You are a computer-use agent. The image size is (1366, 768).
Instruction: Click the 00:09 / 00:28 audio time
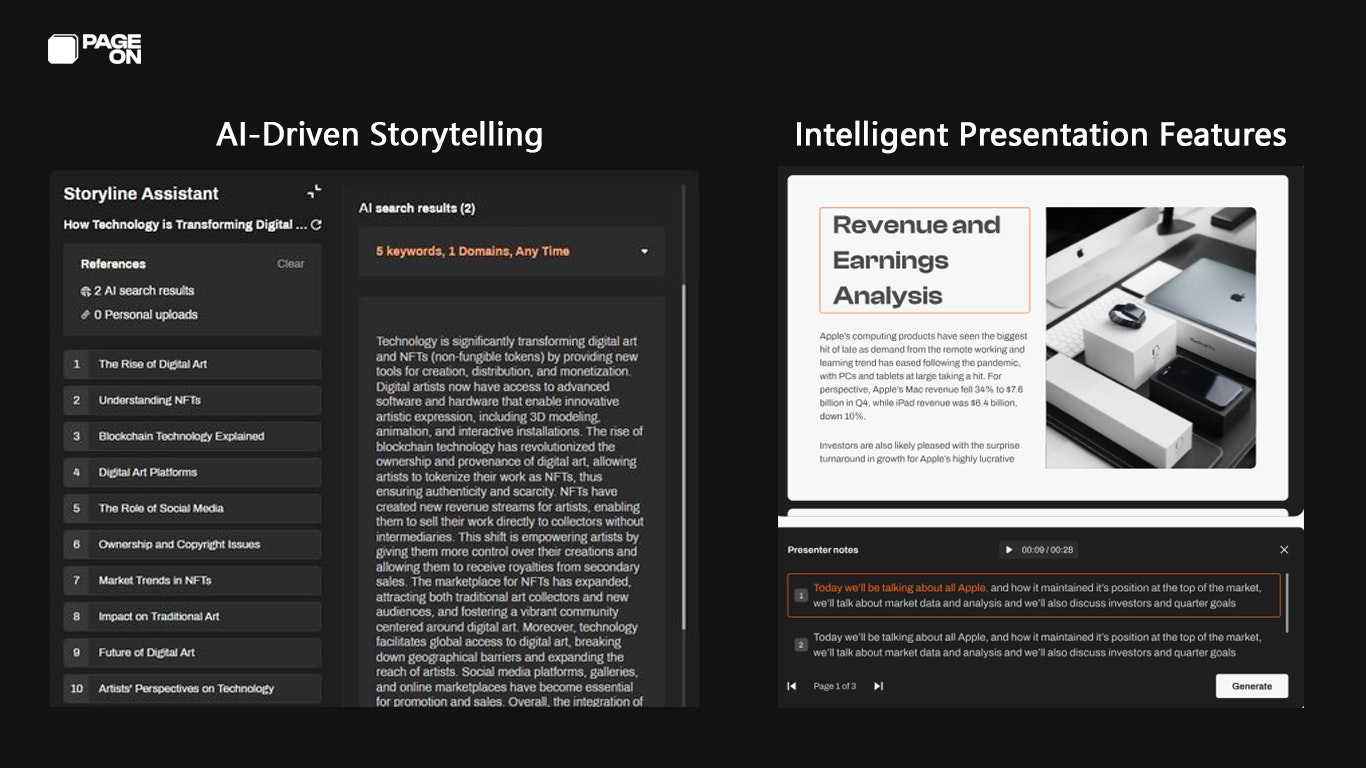coord(1047,550)
